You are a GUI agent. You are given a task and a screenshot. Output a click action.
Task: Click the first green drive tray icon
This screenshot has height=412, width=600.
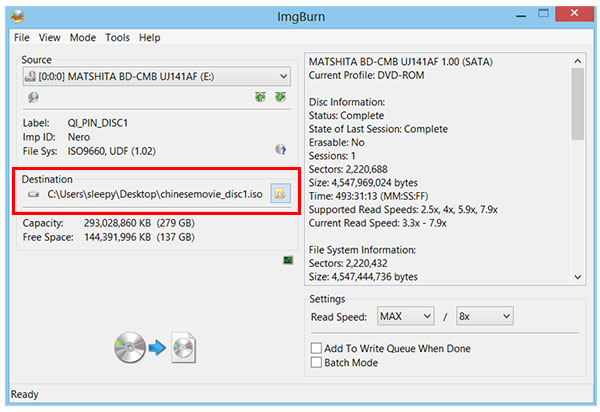coord(260,97)
